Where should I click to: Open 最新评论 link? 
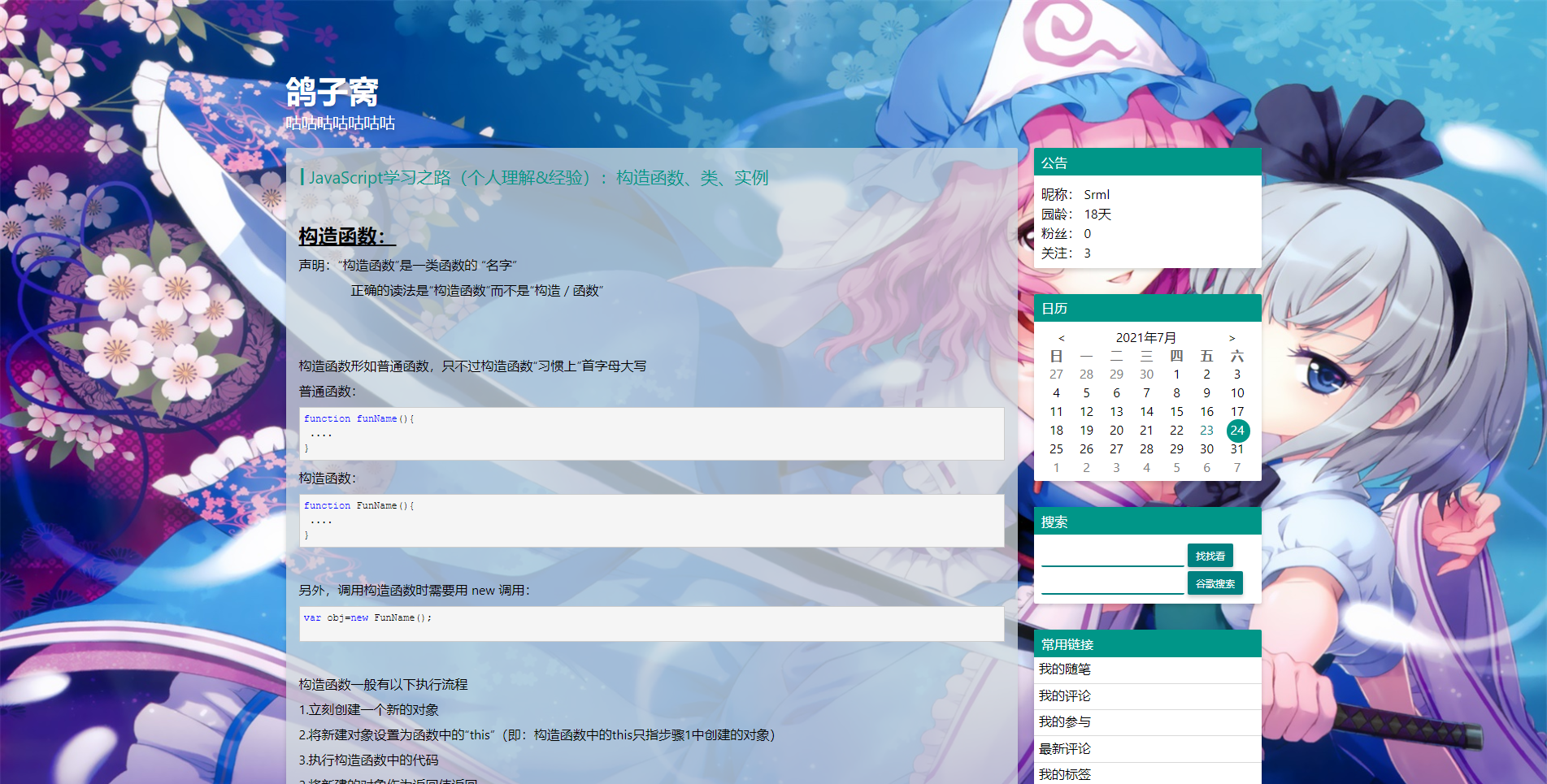coord(1064,749)
